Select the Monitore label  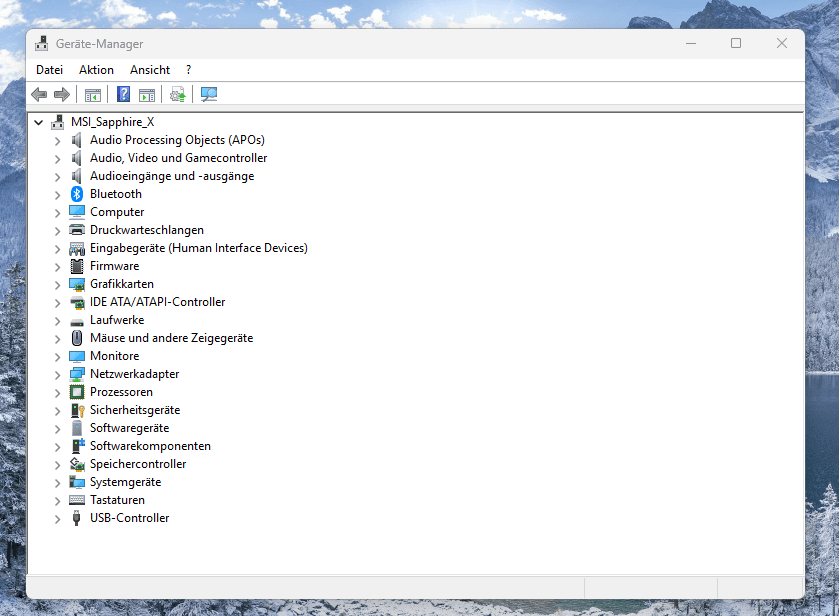click(115, 356)
